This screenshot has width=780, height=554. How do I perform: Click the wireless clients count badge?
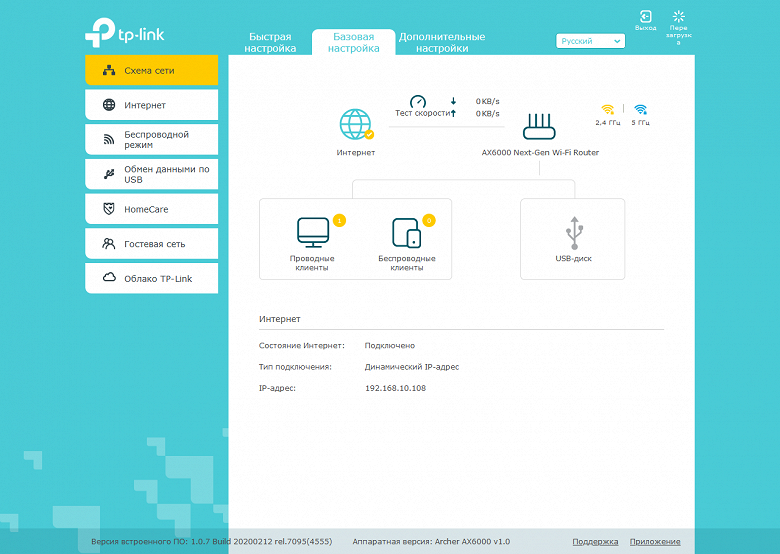pyautogui.click(x=429, y=220)
